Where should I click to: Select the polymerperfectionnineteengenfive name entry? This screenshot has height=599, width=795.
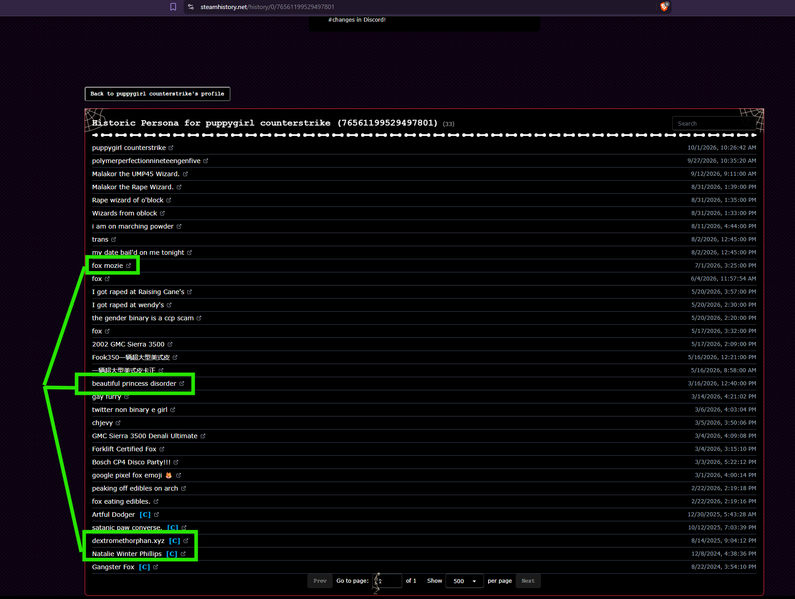pyautogui.click(x=146, y=161)
